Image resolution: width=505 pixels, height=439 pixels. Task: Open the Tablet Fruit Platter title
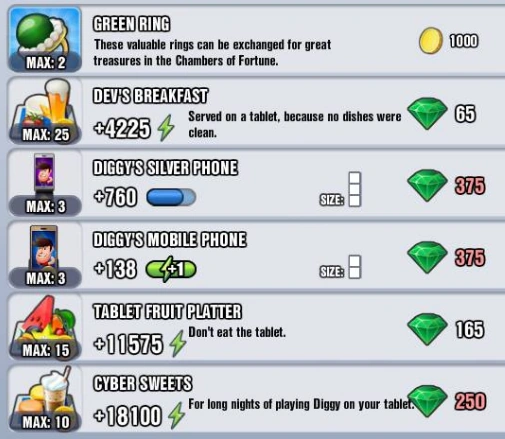coord(167,312)
